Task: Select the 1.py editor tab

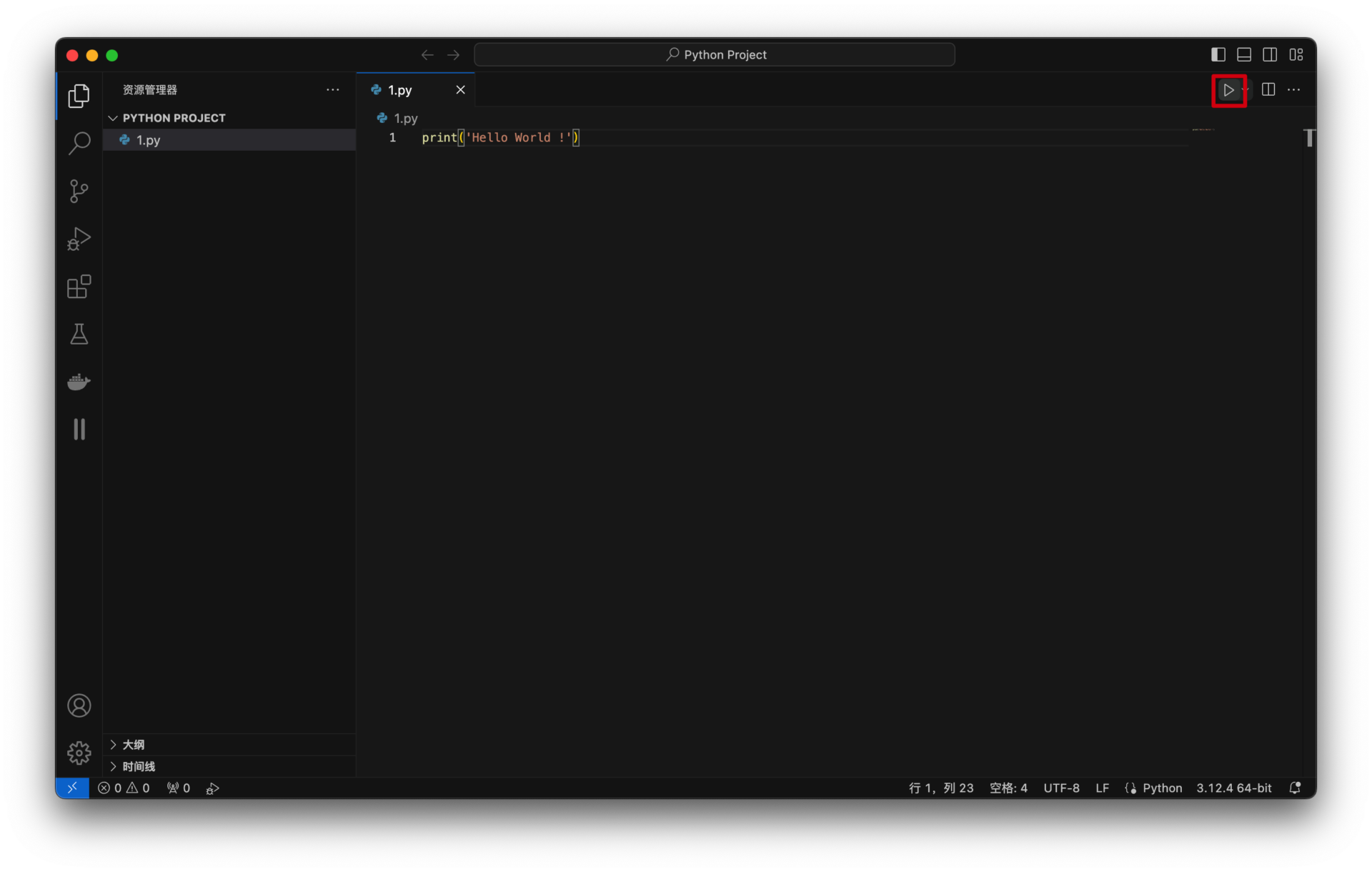Action: [x=400, y=90]
